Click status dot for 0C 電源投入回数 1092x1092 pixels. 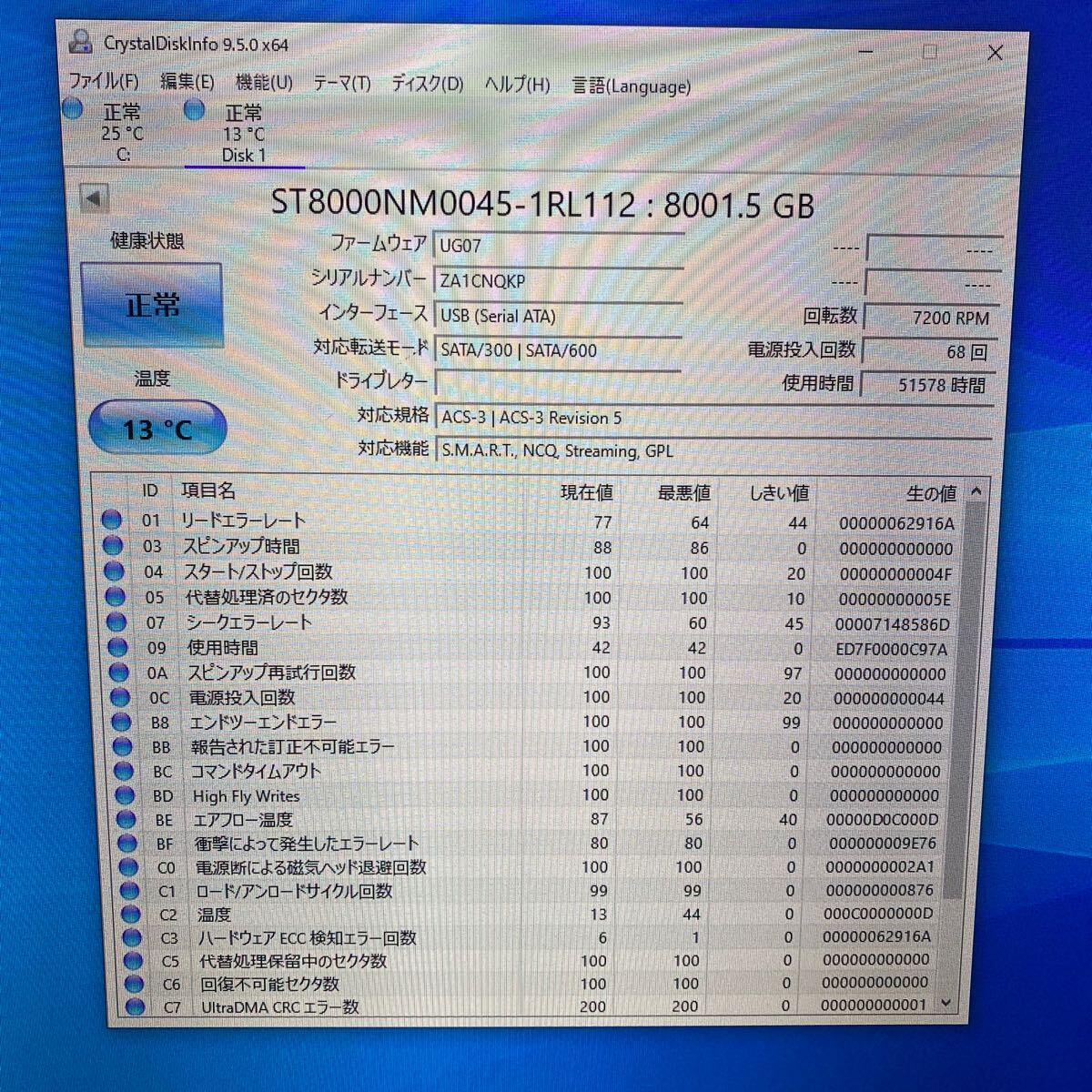(x=120, y=697)
